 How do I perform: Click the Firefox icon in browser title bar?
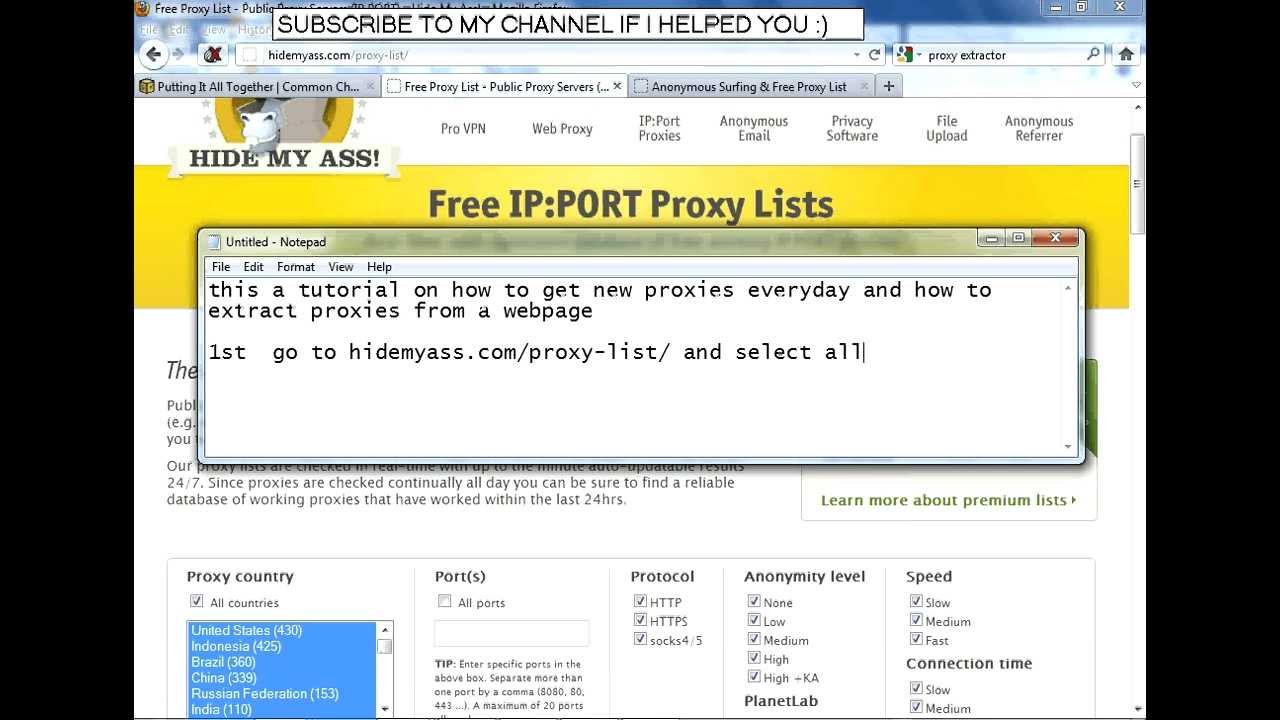click(x=143, y=9)
